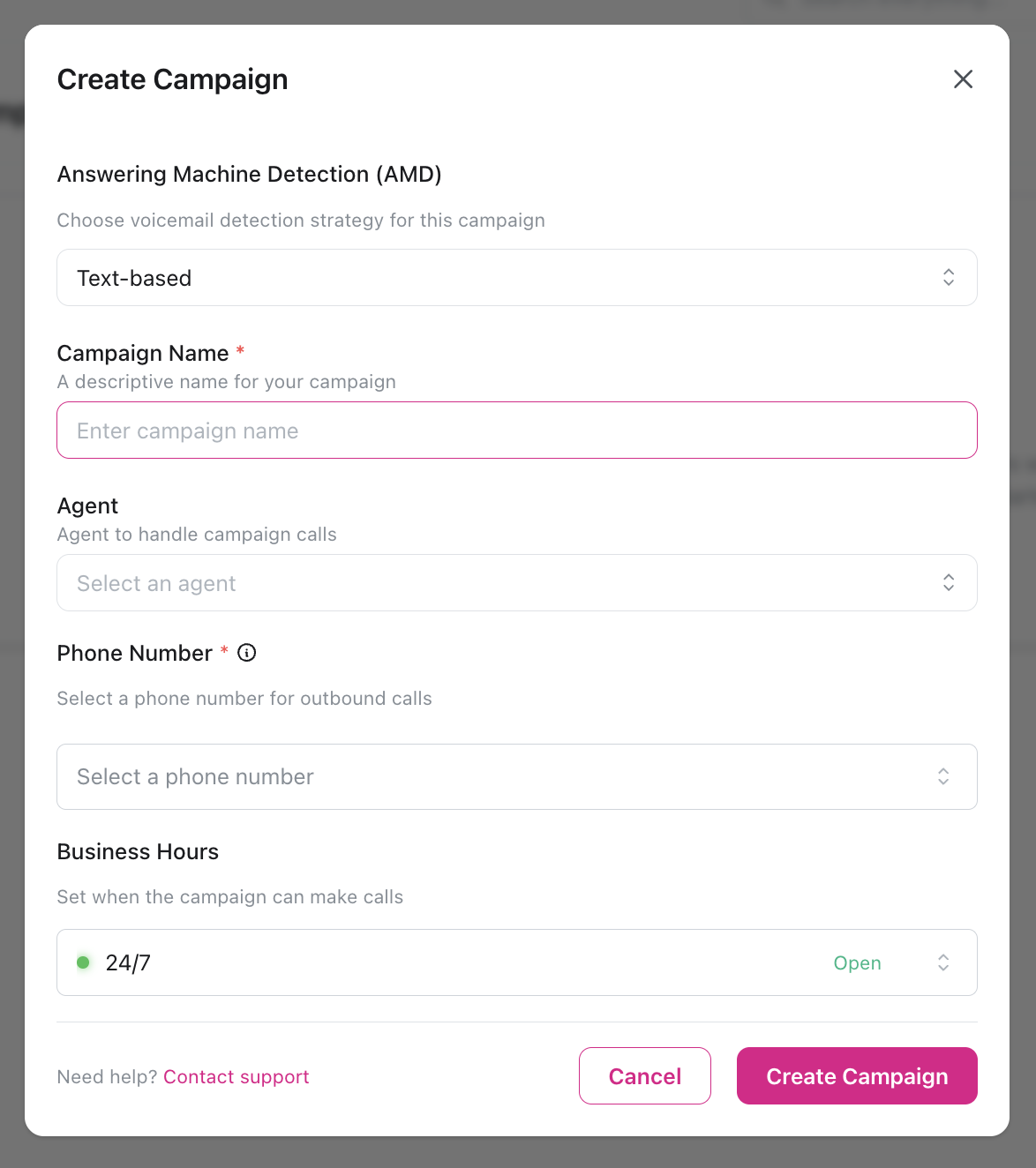Open the Select a phone number dropdown
The image size is (1036, 1168).
[x=517, y=776]
